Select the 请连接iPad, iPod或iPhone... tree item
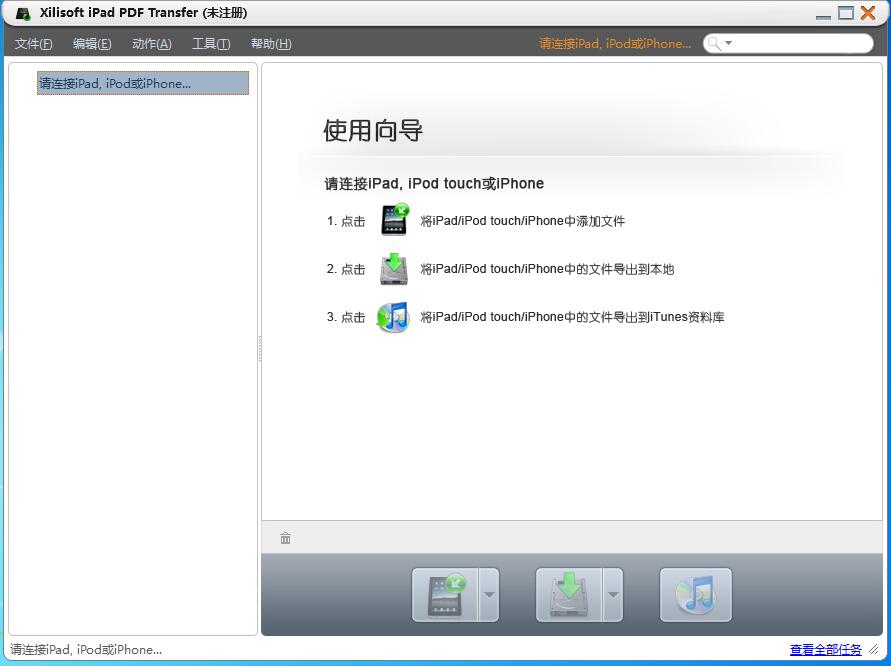891x666 pixels. pos(143,83)
